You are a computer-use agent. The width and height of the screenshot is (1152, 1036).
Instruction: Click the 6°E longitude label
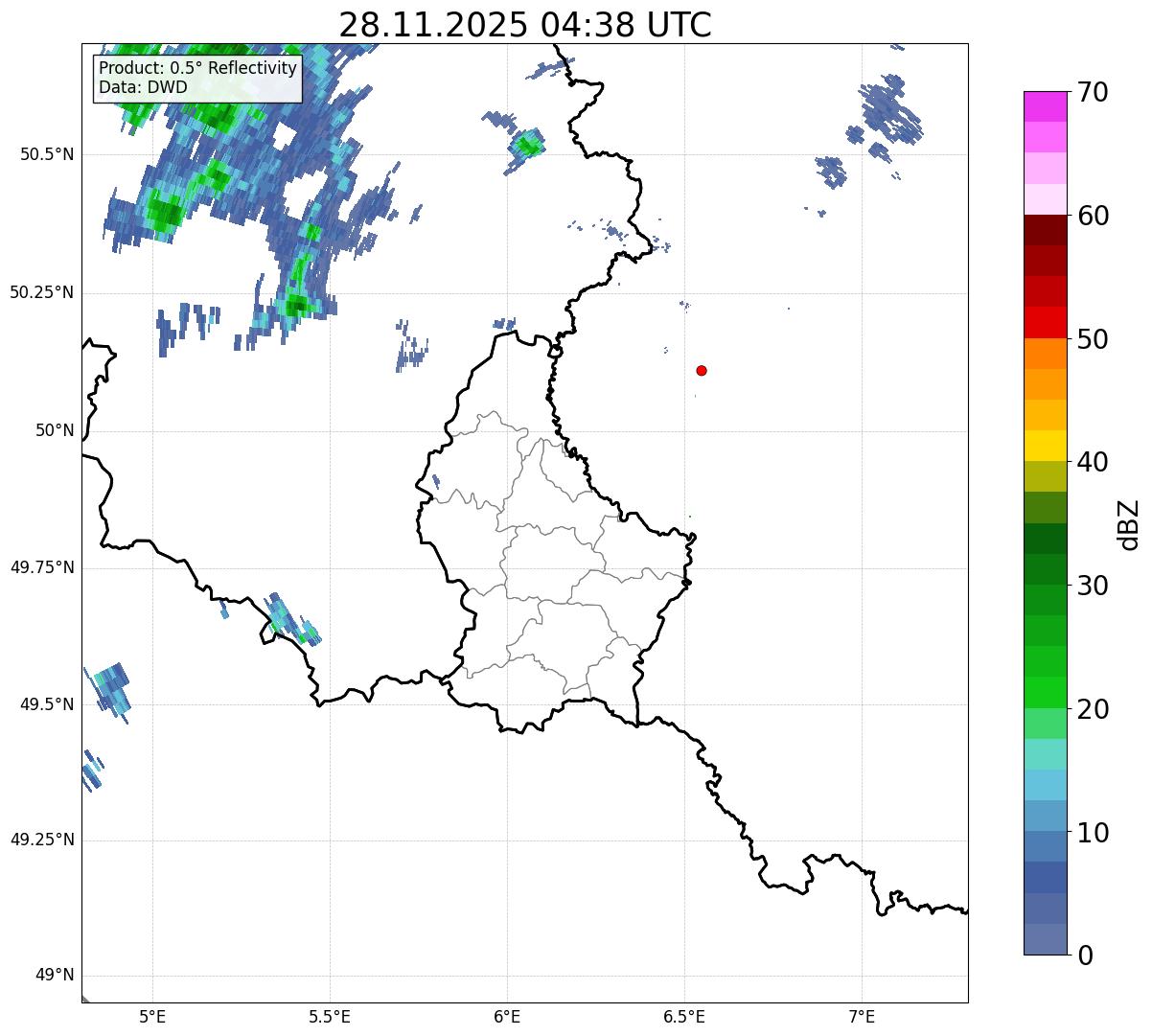pos(507,1016)
